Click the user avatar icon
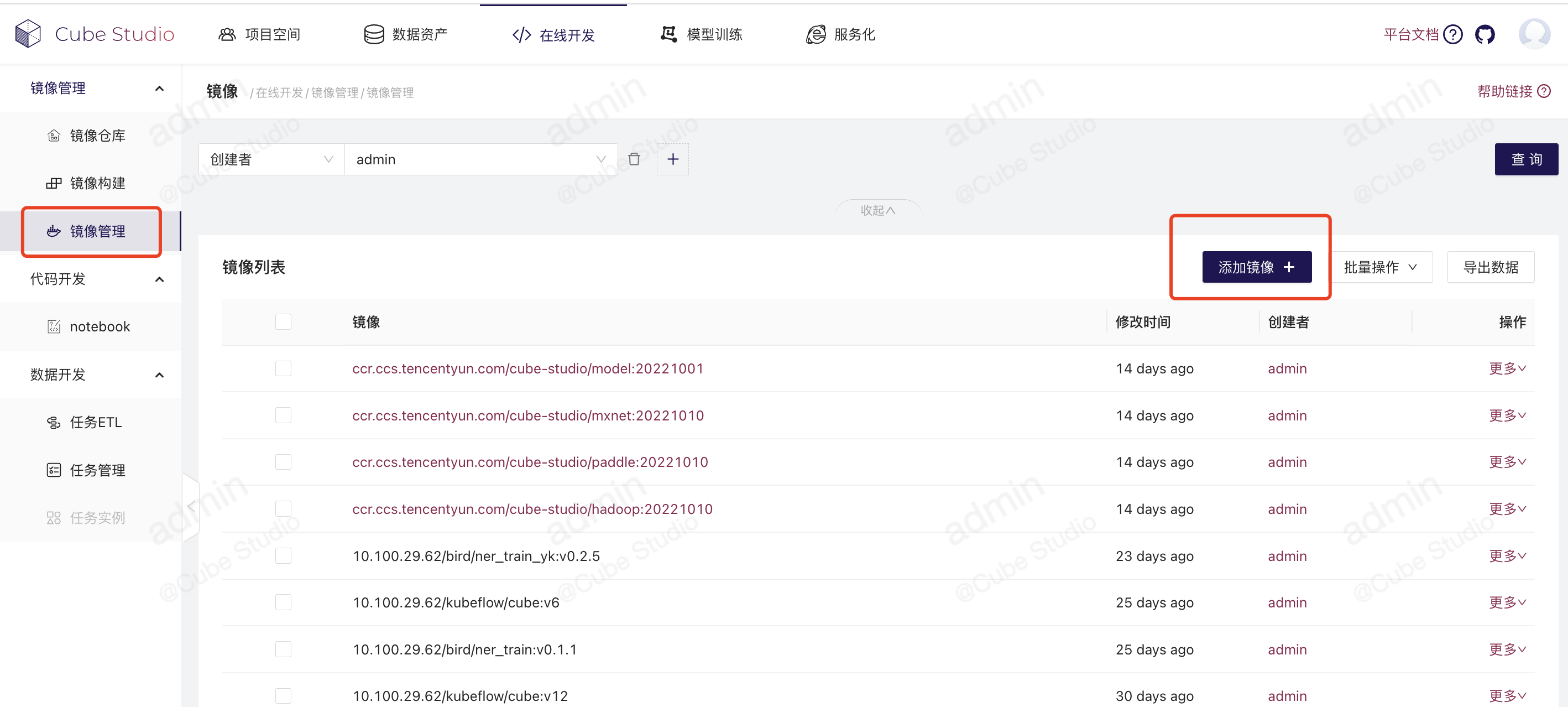The width and height of the screenshot is (1568, 707). point(1534,34)
